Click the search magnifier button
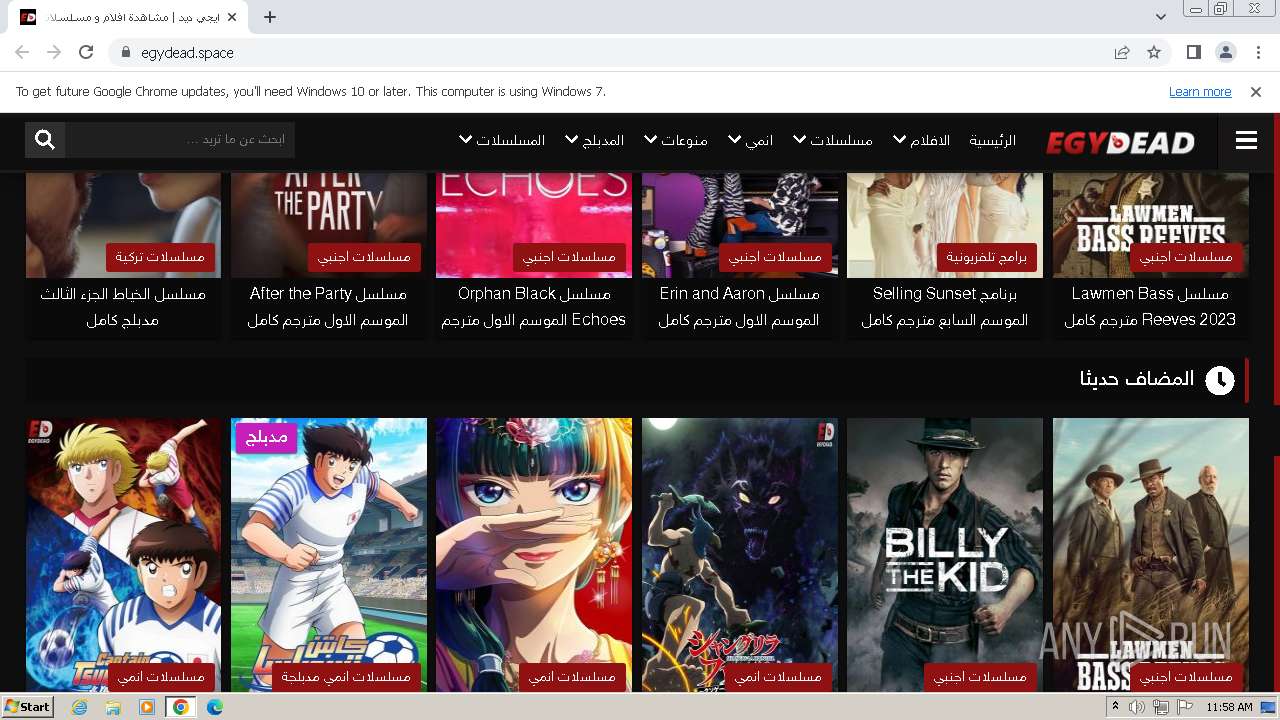The height and width of the screenshot is (720, 1280). [x=45, y=140]
